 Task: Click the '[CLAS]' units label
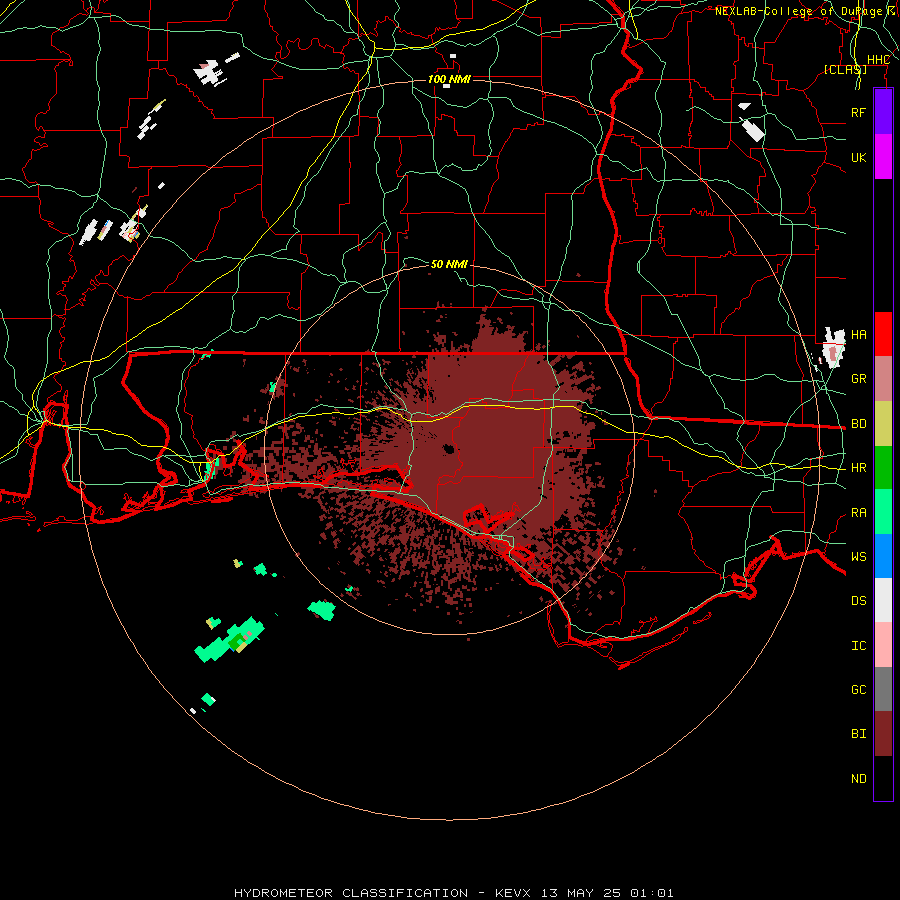[x=845, y=69]
